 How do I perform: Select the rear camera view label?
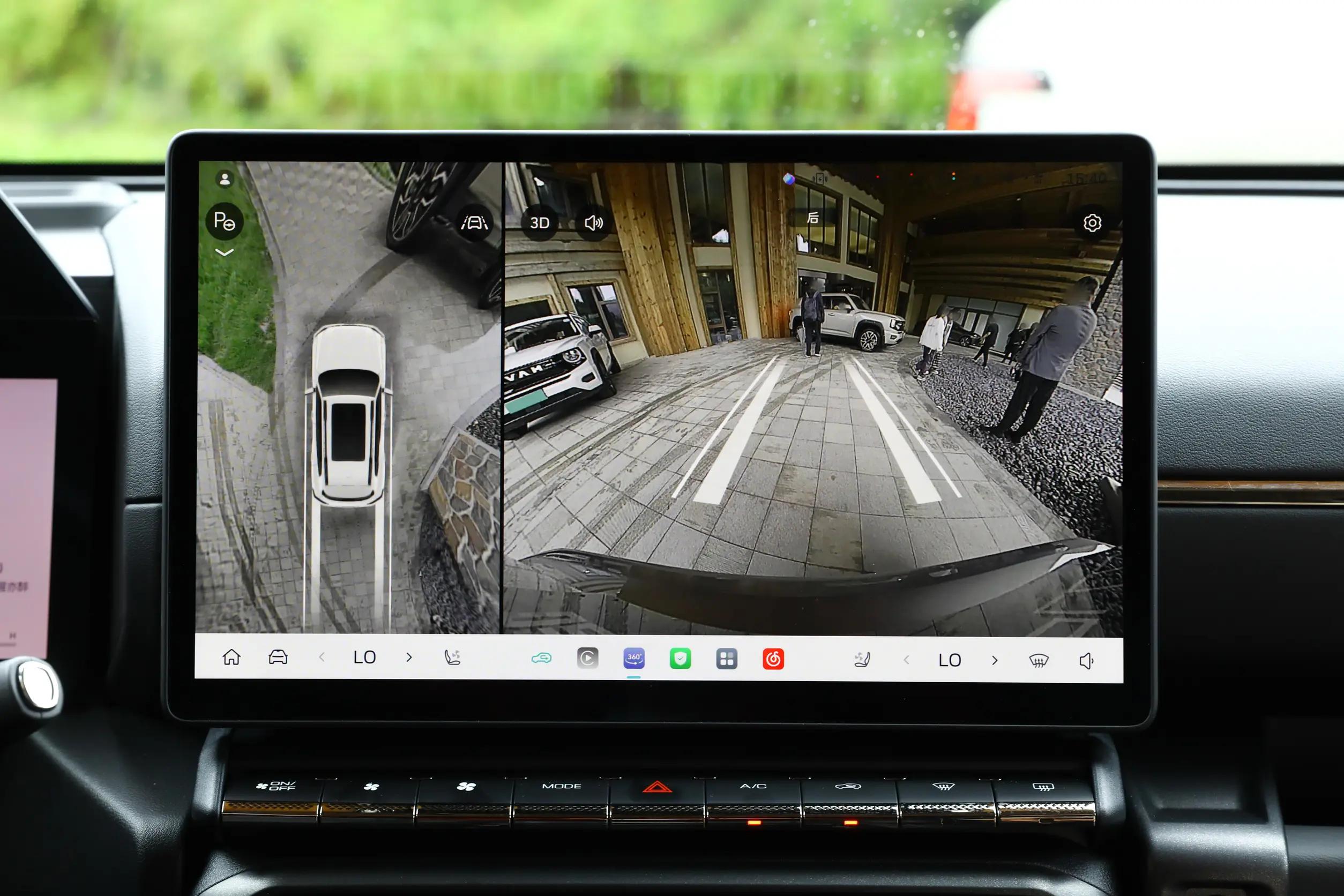click(x=812, y=218)
